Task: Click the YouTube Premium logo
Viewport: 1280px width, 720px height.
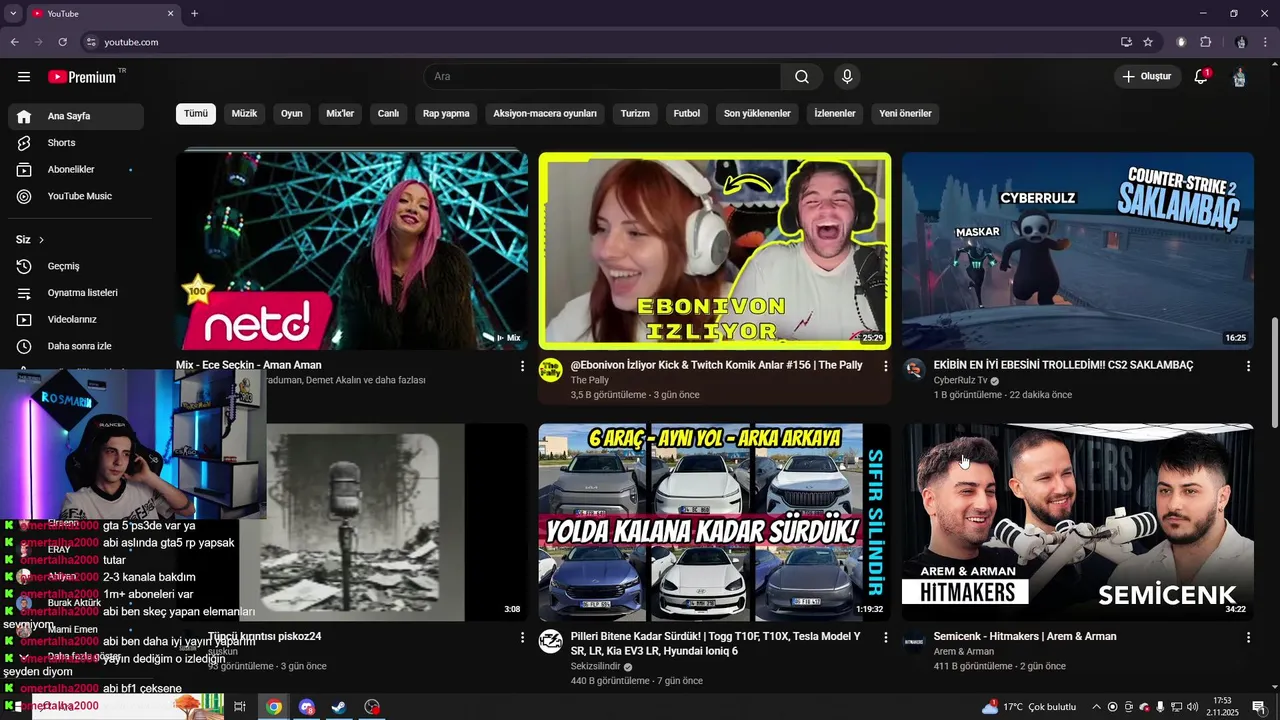Action: click(82, 77)
